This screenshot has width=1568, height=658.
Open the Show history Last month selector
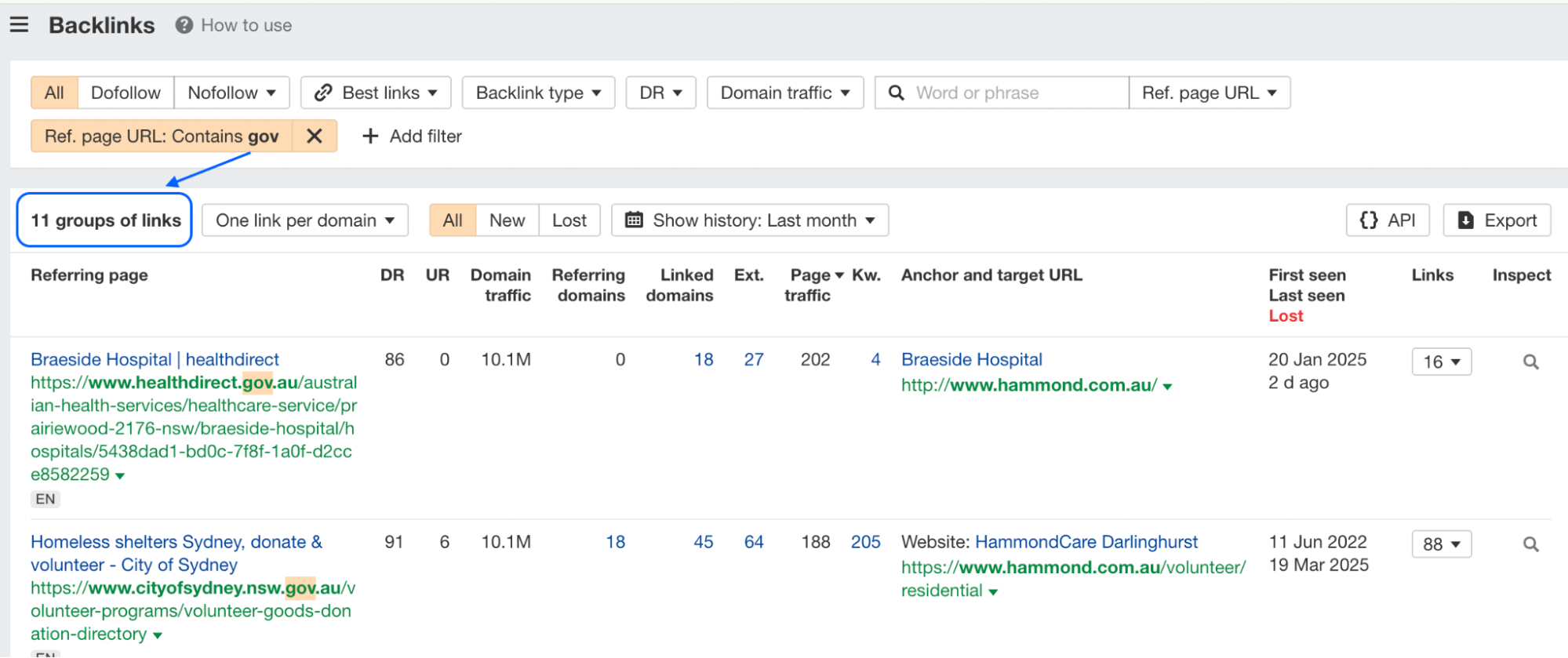pyautogui.click(x=750, y=220)
